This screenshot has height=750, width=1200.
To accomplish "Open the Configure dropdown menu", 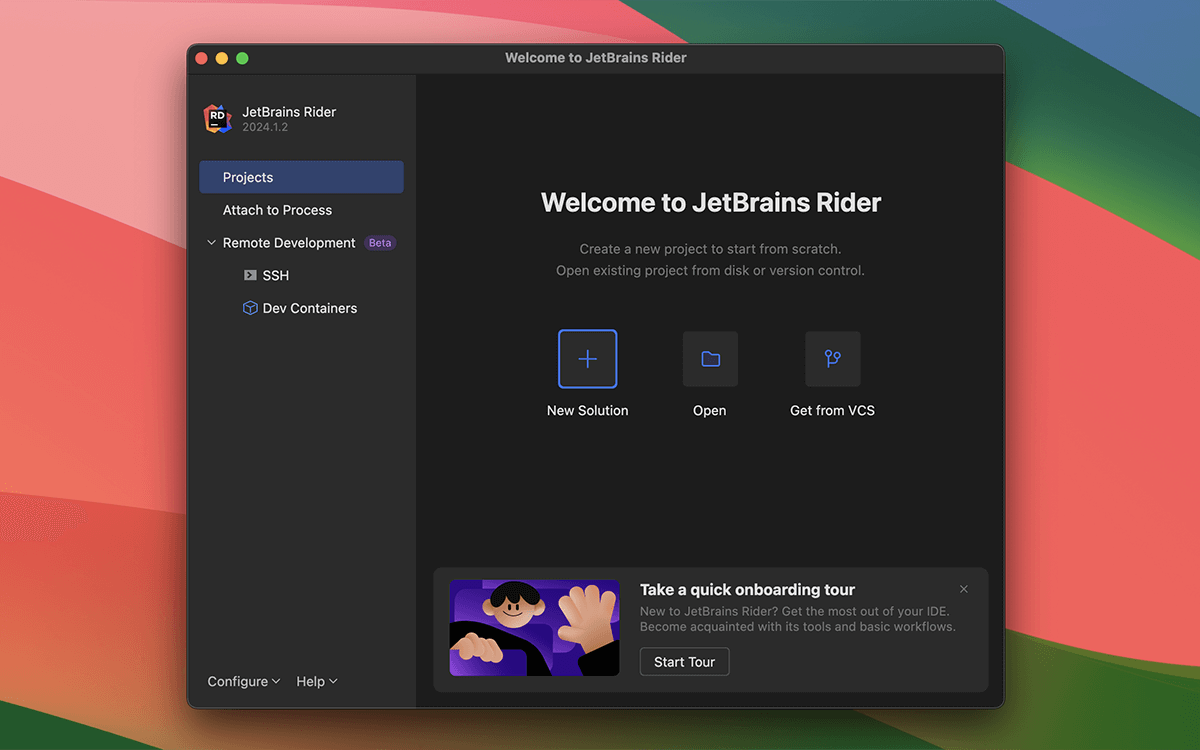I will (x=244, y=681).
